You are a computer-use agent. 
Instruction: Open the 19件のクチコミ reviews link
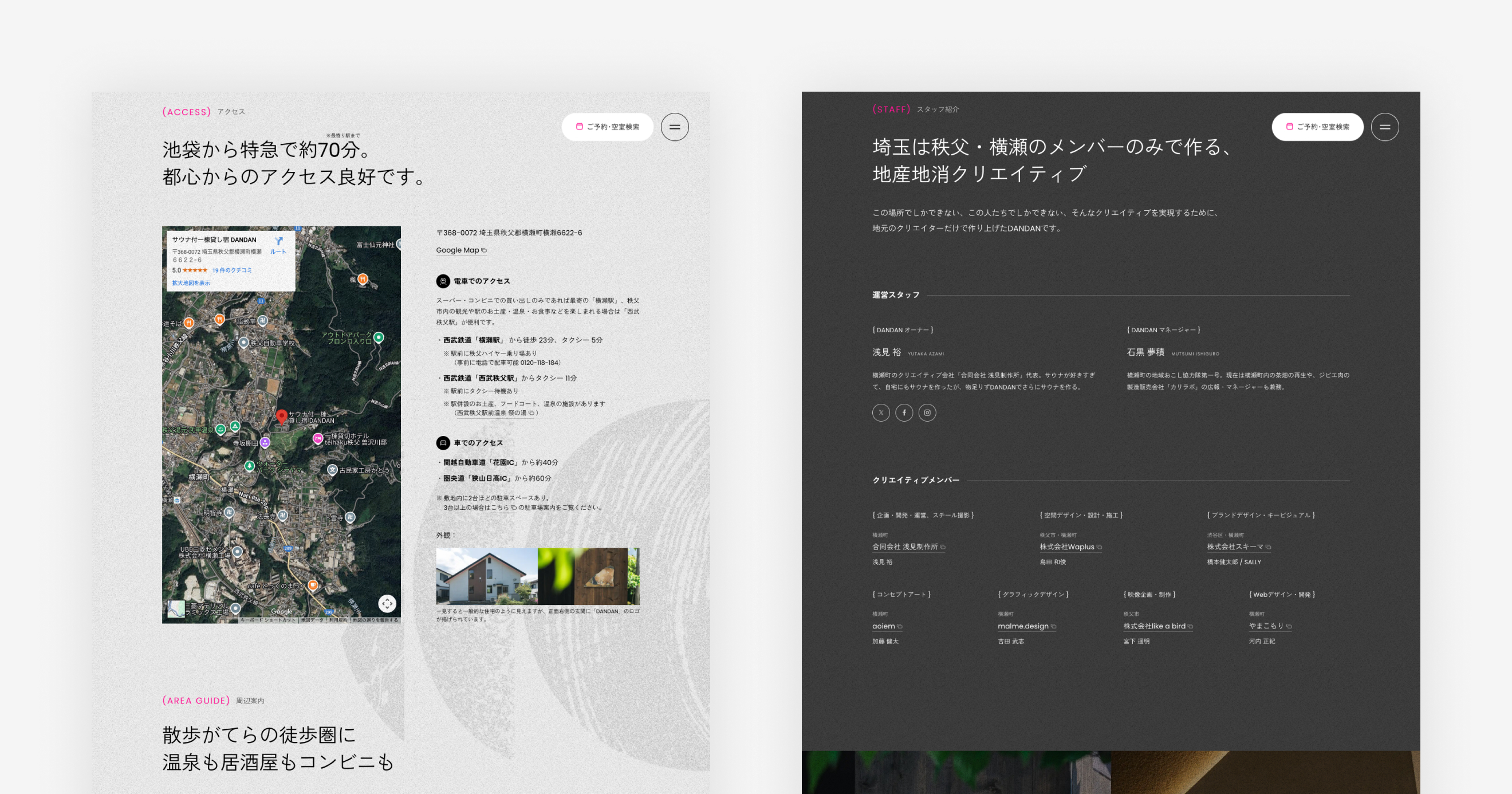[232, 270]
